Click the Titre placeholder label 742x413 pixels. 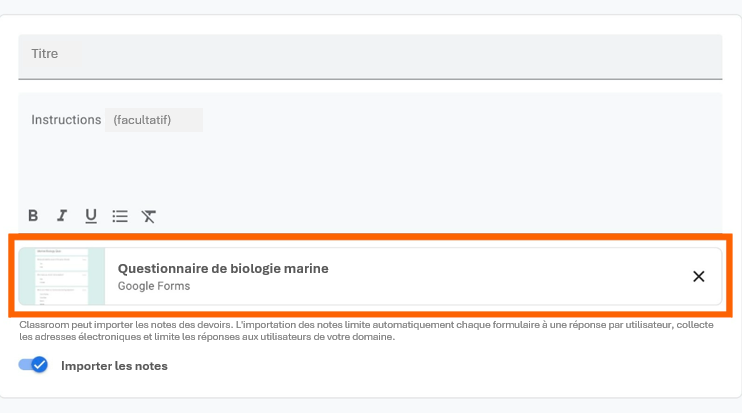coord(45,54)
